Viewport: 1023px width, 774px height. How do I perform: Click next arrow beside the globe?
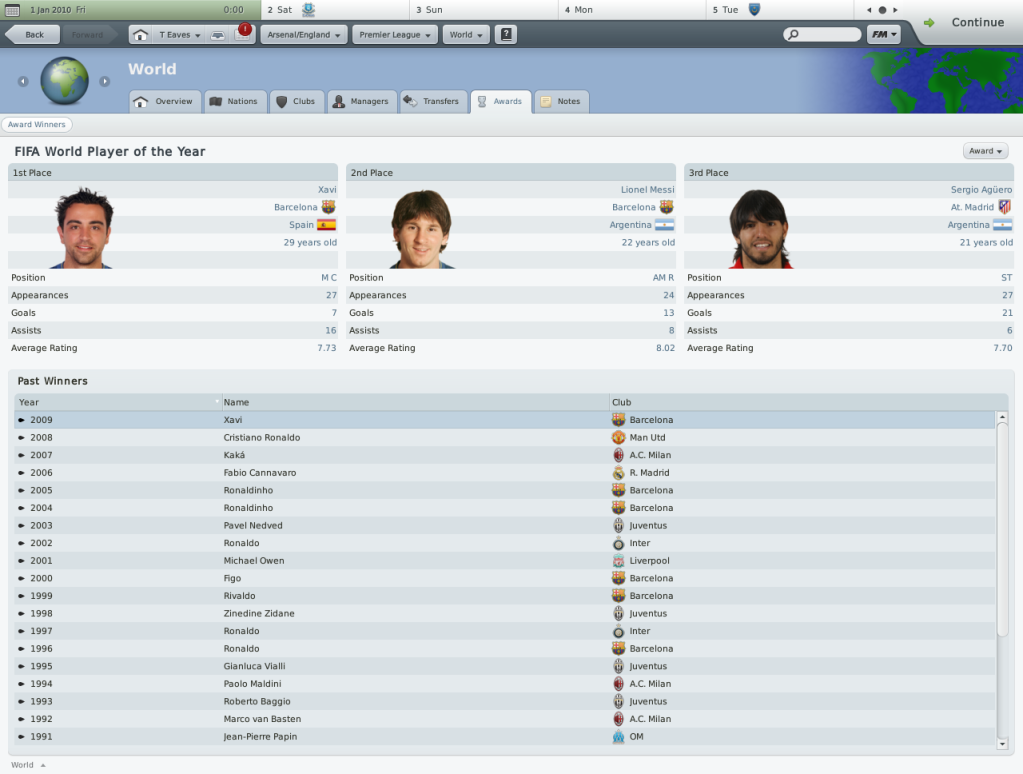coord(104,82)
